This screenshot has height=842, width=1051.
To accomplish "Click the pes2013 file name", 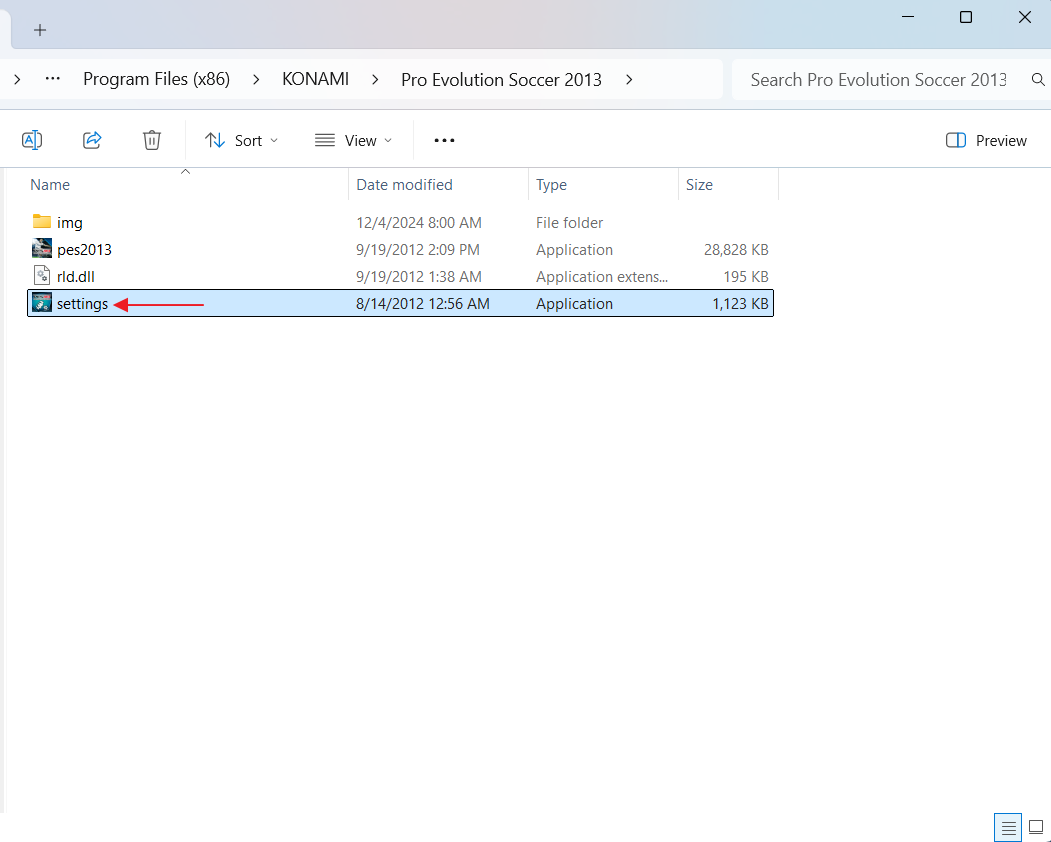I will pos(84,249).
